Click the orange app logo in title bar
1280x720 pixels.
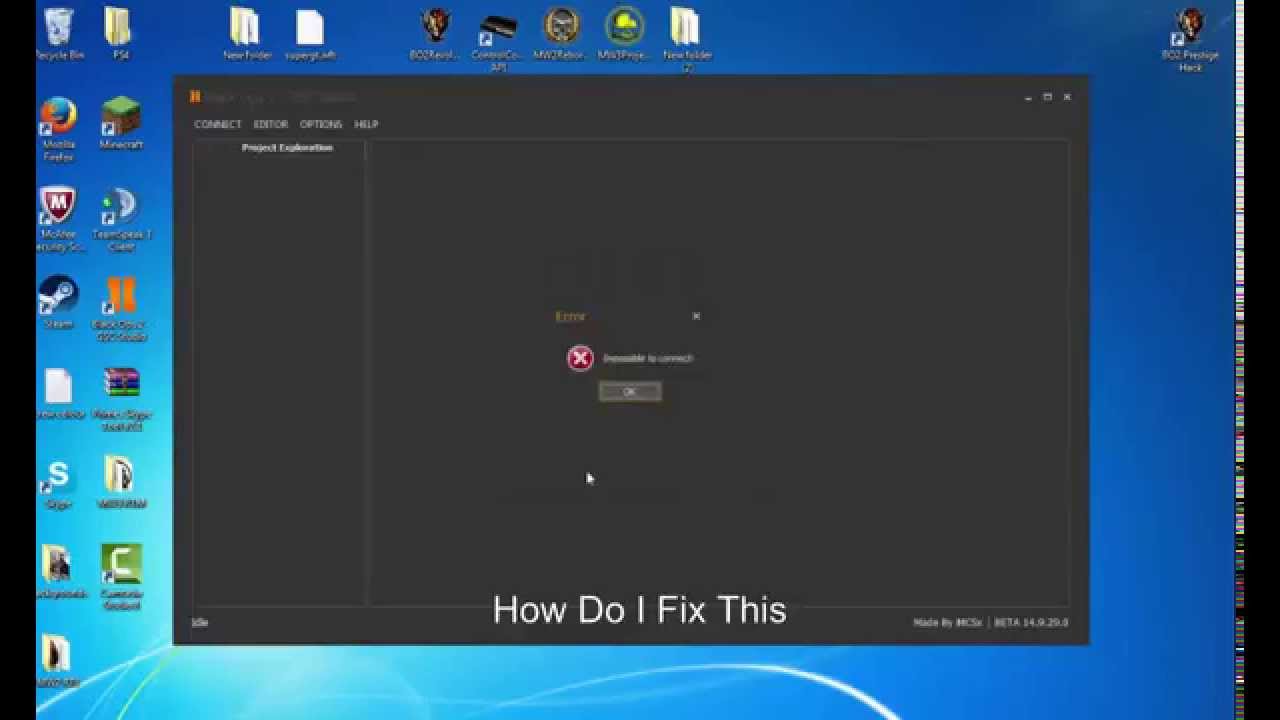[x=195, y=97]
